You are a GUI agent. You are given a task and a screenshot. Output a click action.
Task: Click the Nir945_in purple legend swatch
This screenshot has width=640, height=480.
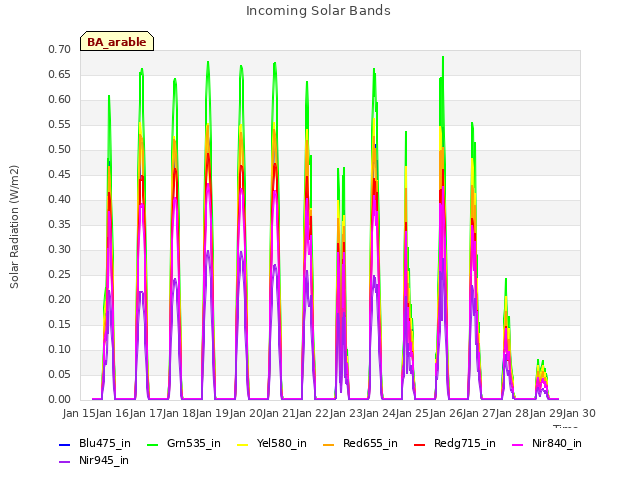(x=64, y=462)
